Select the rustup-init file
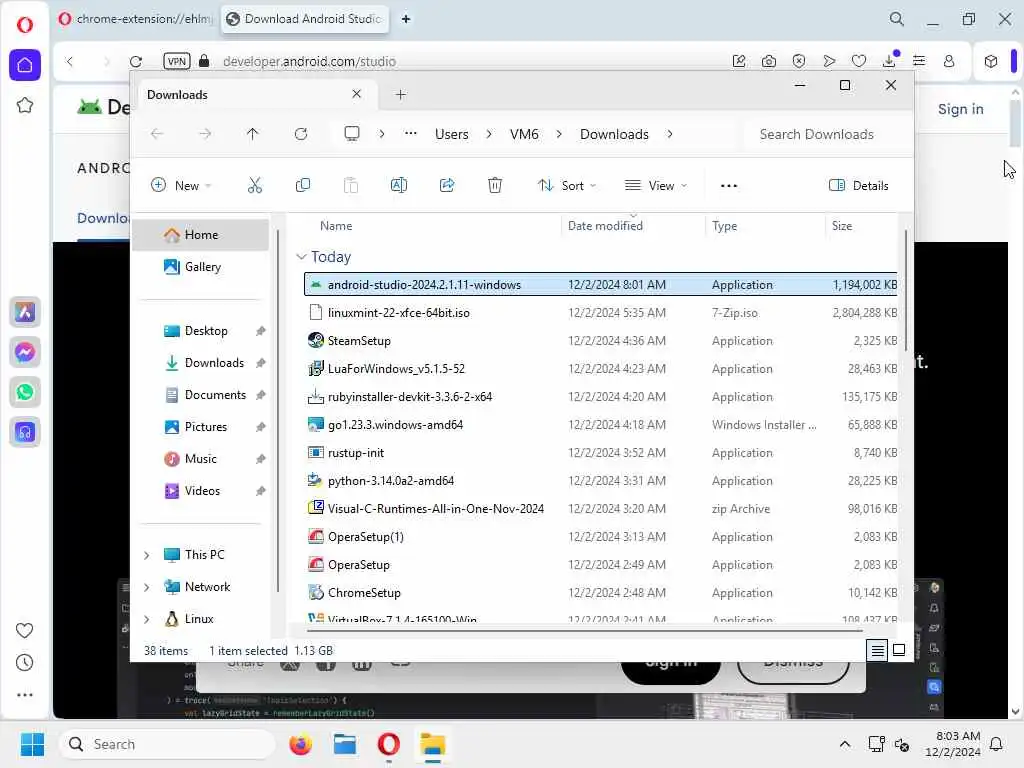 [601, 453]
